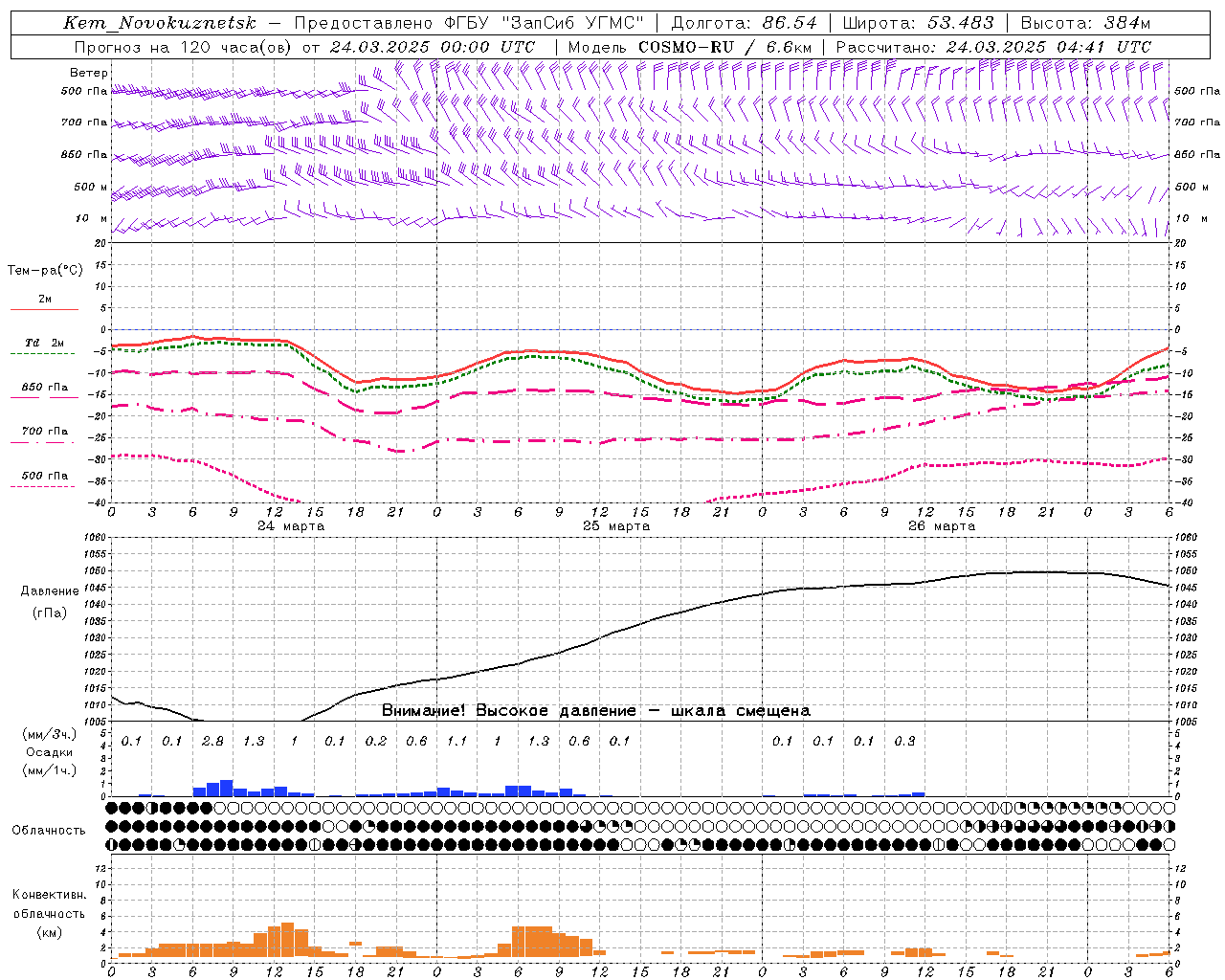Click the Модель COSMO-RU / 6.6км label

point(689,47)
